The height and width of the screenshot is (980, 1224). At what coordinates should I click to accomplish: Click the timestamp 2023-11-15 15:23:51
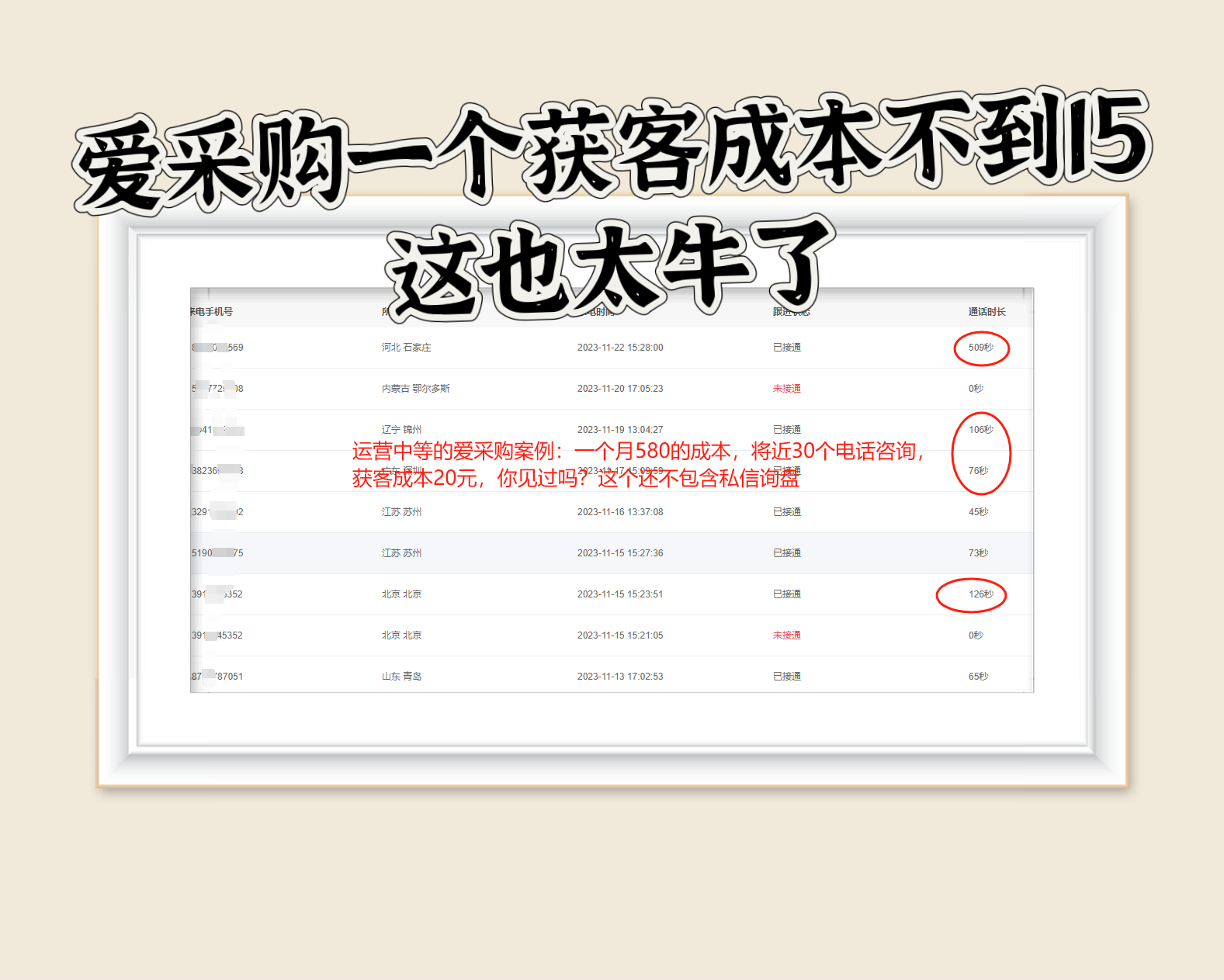point(620,594)
